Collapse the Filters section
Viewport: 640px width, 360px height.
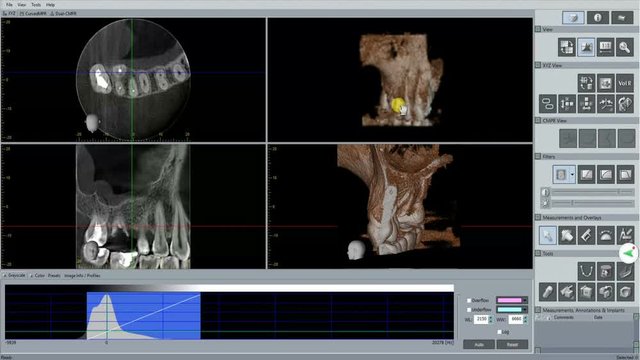[538, 157]
